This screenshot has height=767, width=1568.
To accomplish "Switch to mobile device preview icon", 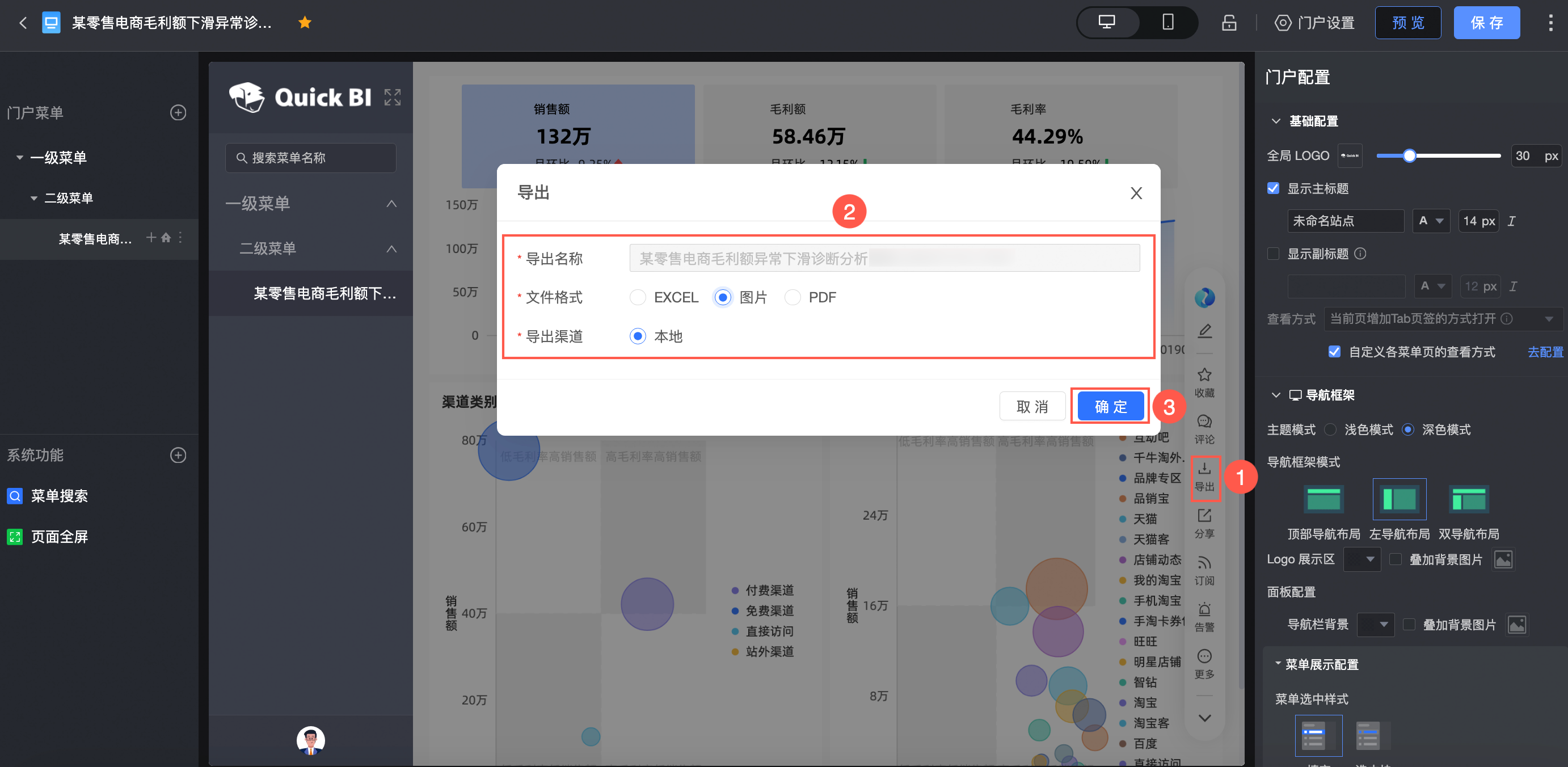I will 1167,23.
